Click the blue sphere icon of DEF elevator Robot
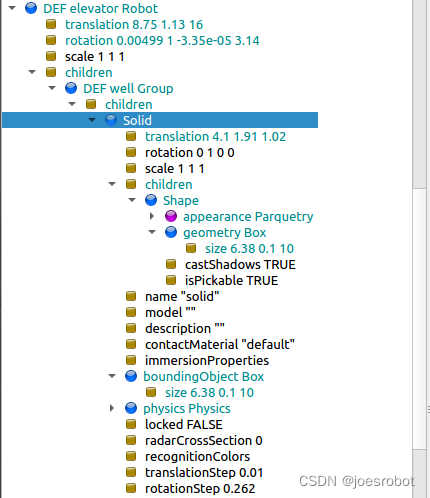The width and height of the screenshot is (430, 498). pos(31,8)
